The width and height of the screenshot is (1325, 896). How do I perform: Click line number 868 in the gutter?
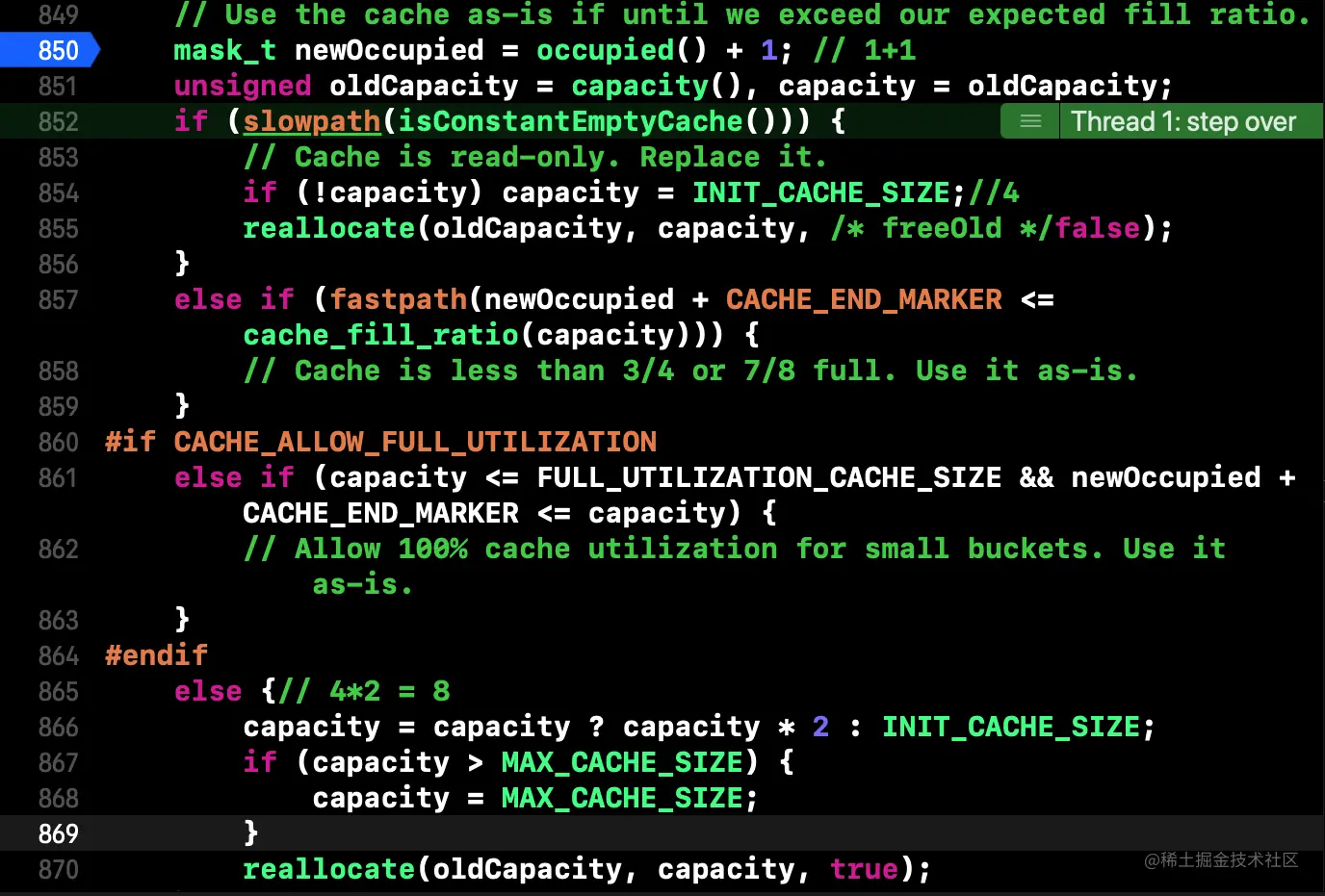point(58,798)
